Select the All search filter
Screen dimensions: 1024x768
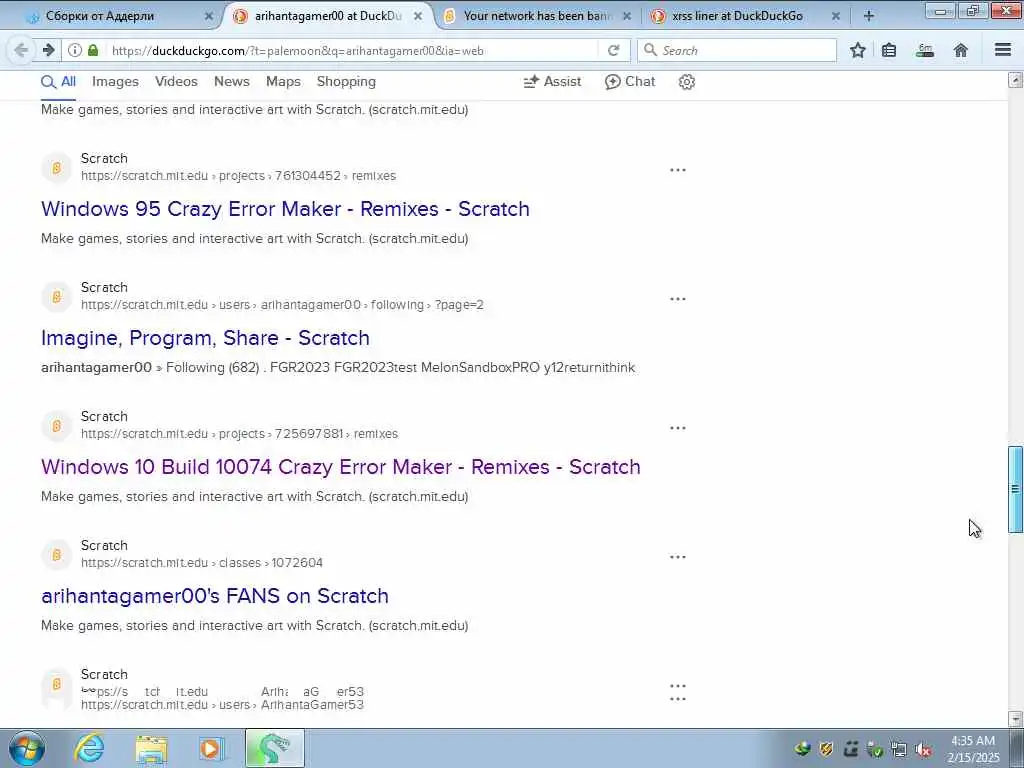(58, 82)
